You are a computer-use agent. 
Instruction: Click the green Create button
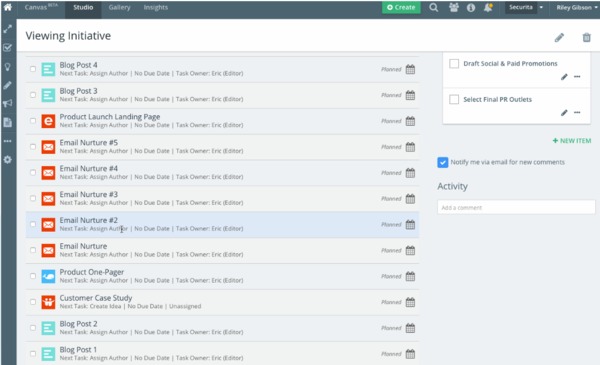pyautogui.click(x=401, y=7)
